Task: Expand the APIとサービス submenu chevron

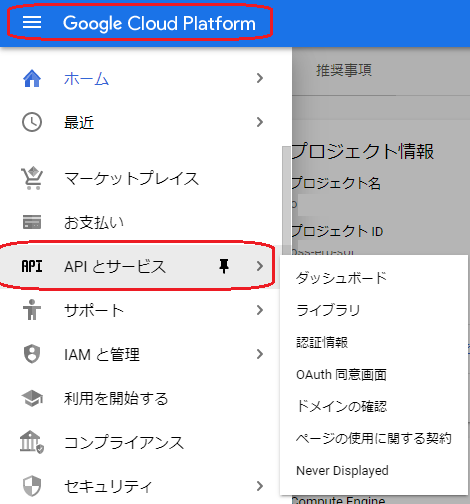Action: click(x=260, y=266)
